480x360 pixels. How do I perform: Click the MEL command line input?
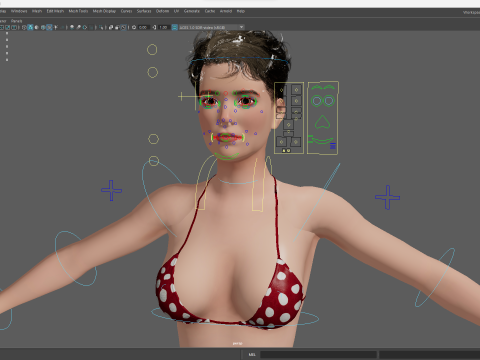[x=318, y=354]
